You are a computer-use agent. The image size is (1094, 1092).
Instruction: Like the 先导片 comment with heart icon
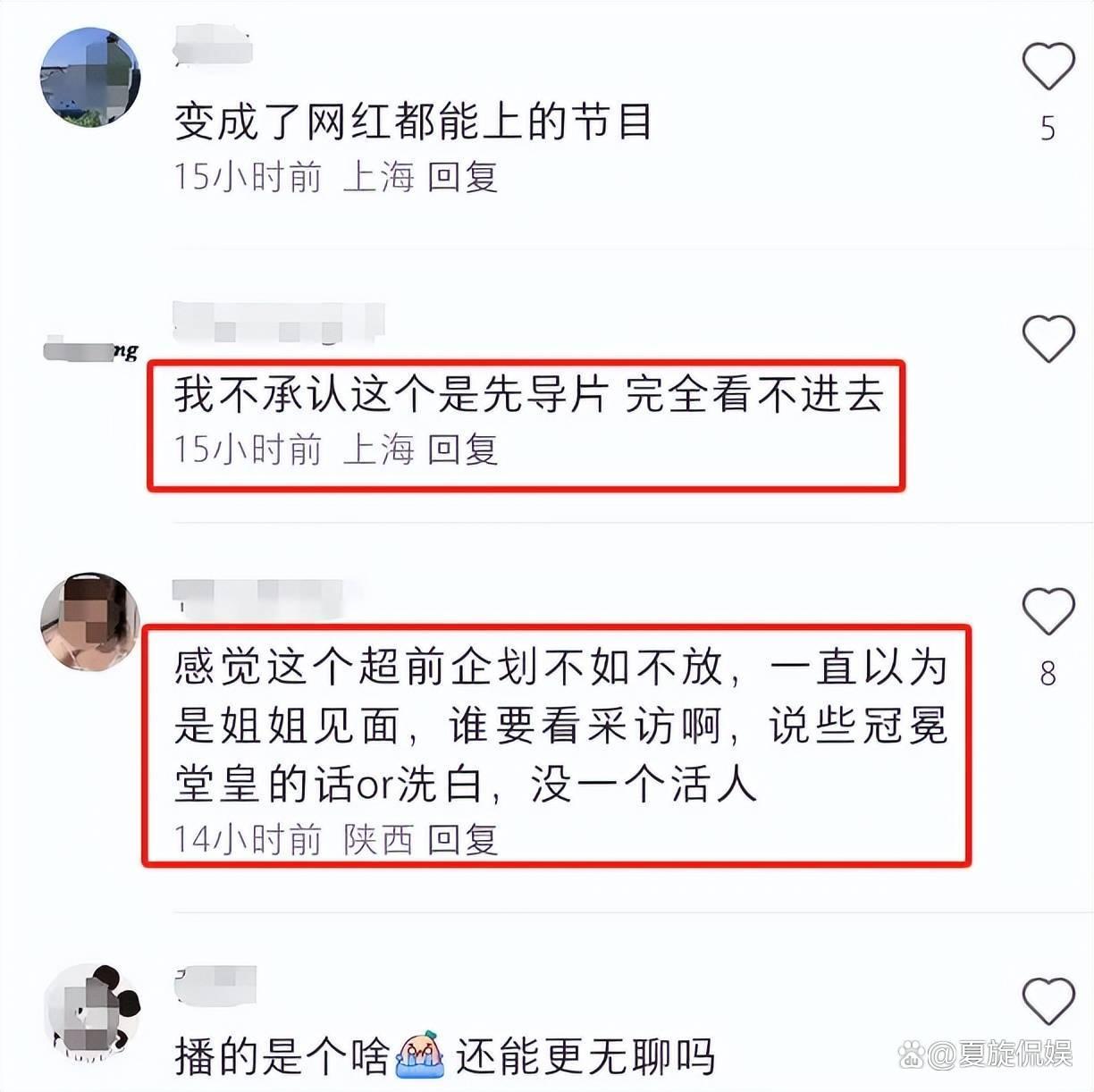[1048, 339]
